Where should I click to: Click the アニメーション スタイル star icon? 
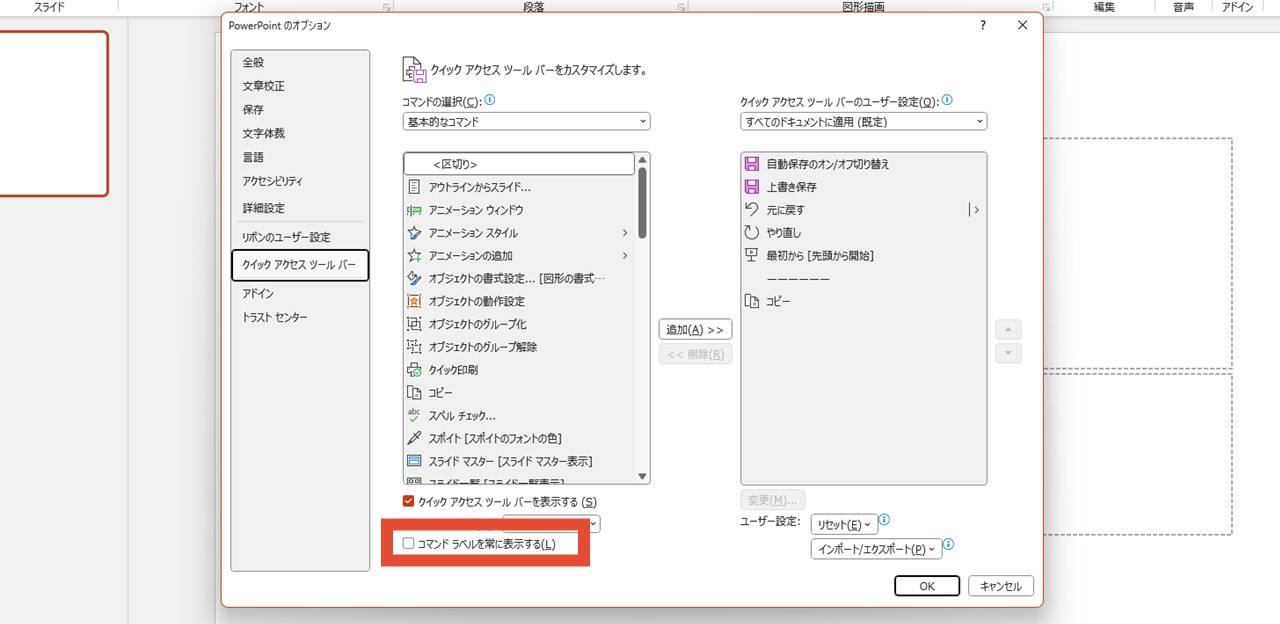(414, 233)
